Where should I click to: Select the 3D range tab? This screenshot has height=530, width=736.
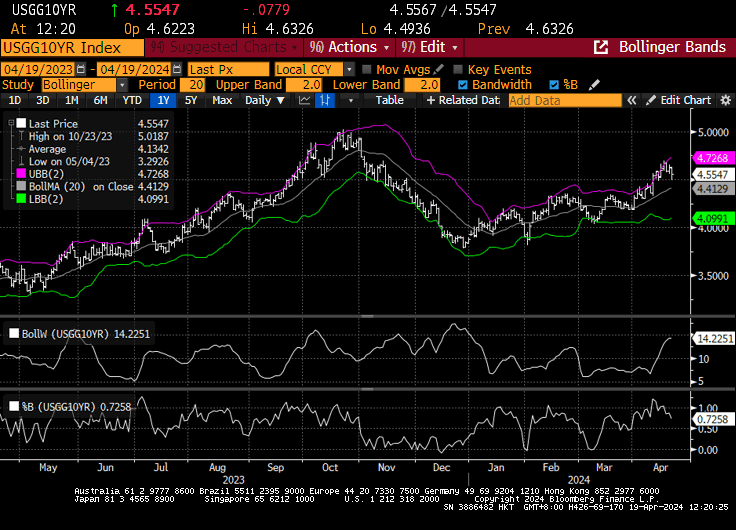43,100
